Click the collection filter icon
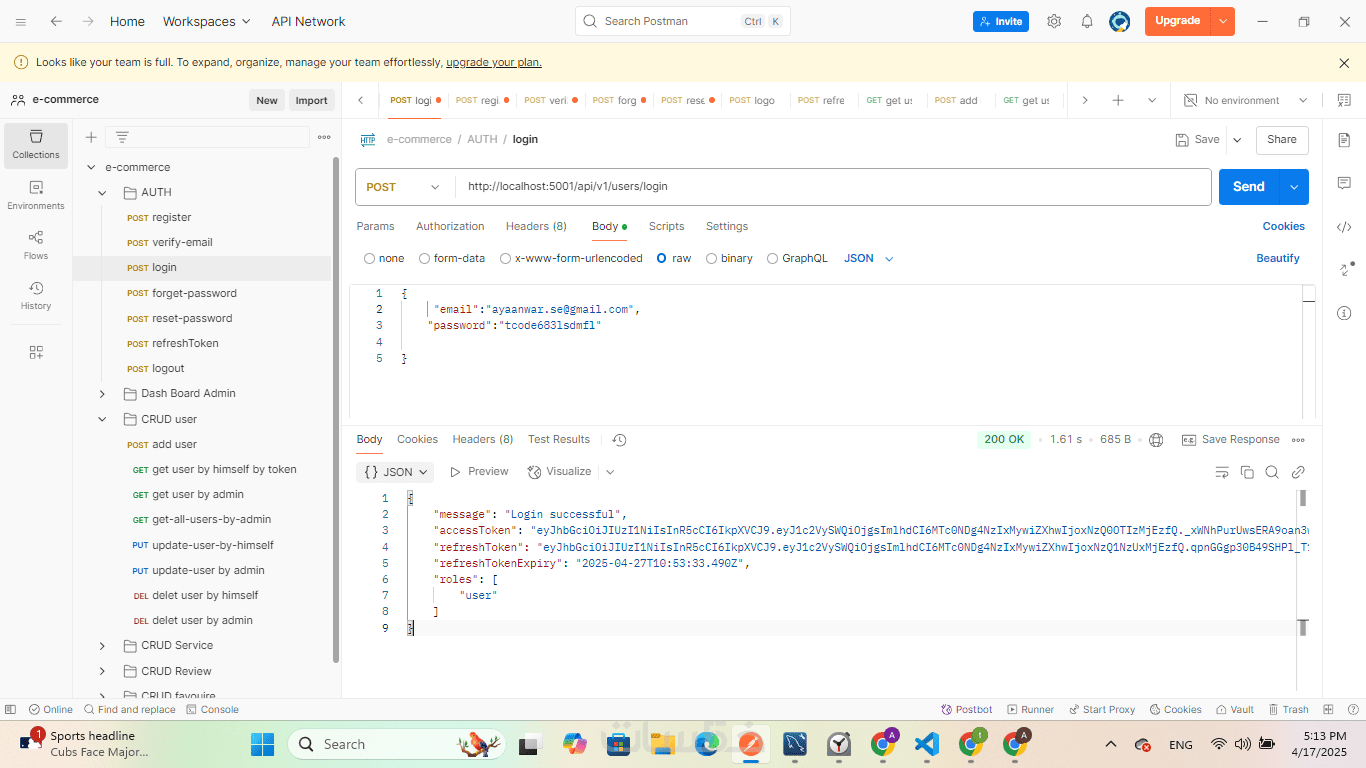 (122, 137)
